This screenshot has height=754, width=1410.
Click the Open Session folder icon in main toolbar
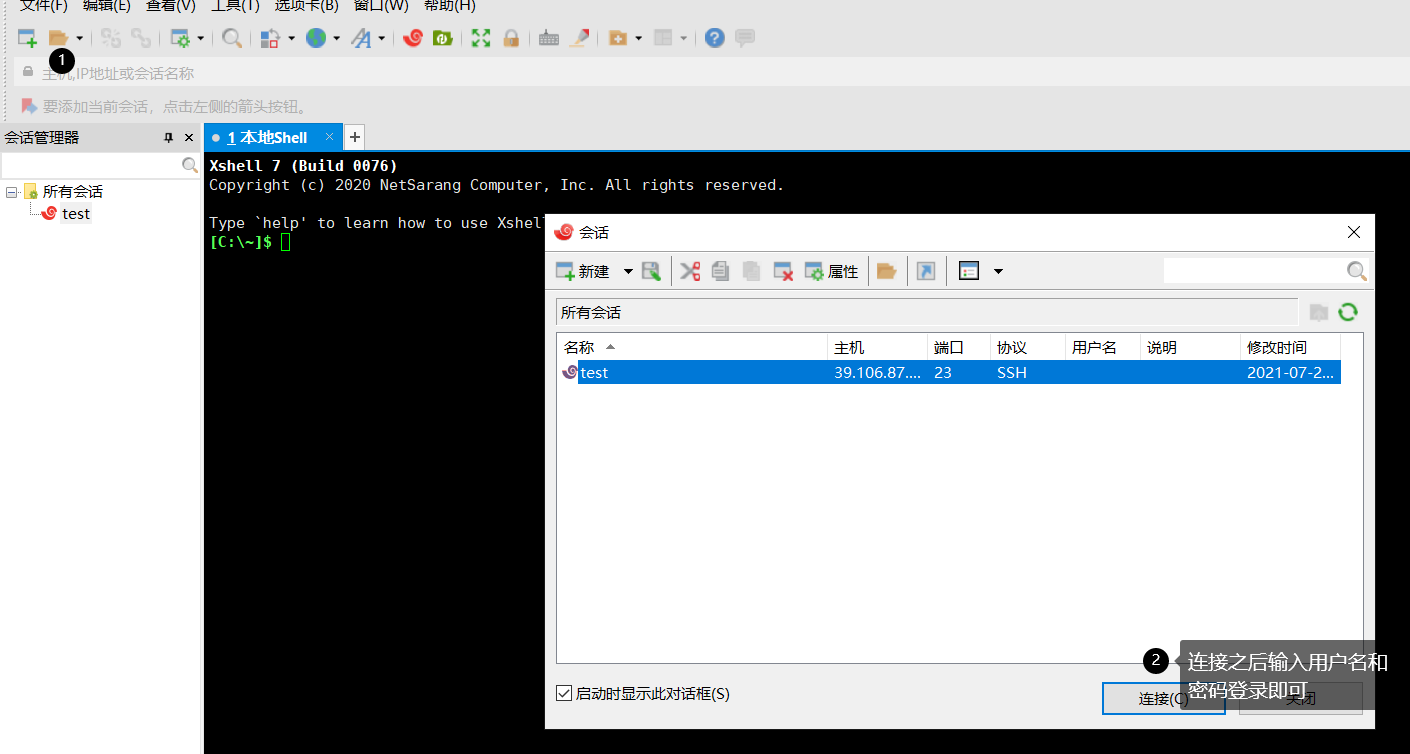59,38
